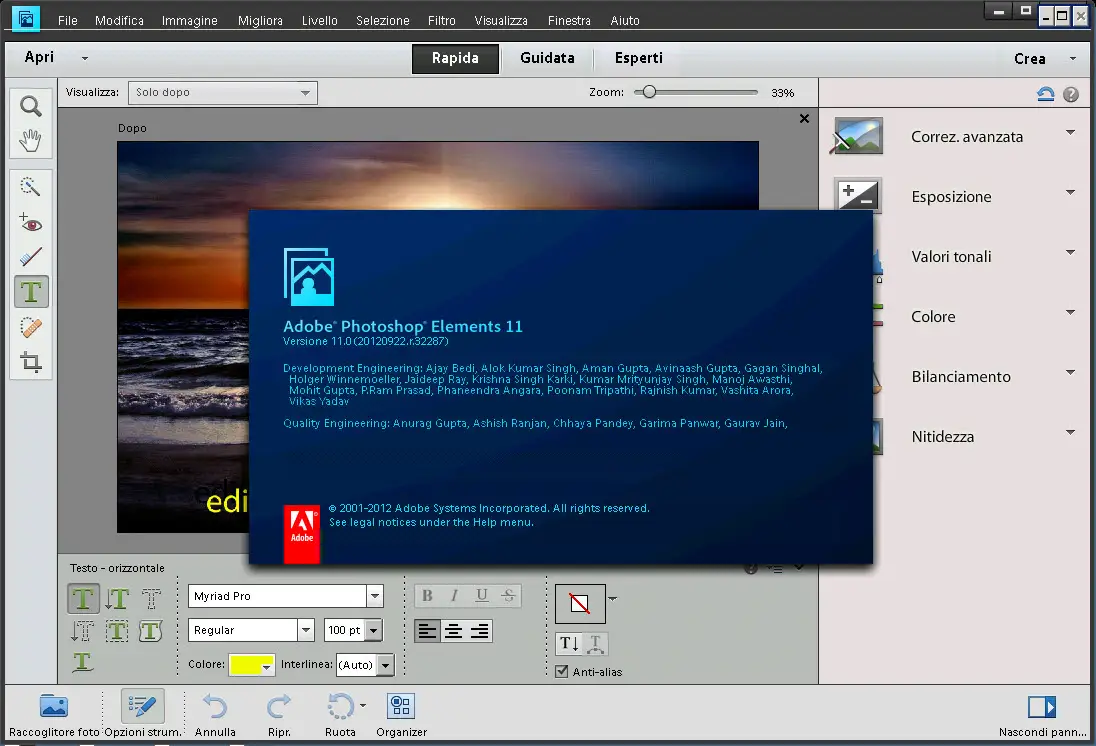1096x746 pixels.
Task: Expand the Correz. avanzata panel arrow
Action: [x=1070, y=132]
